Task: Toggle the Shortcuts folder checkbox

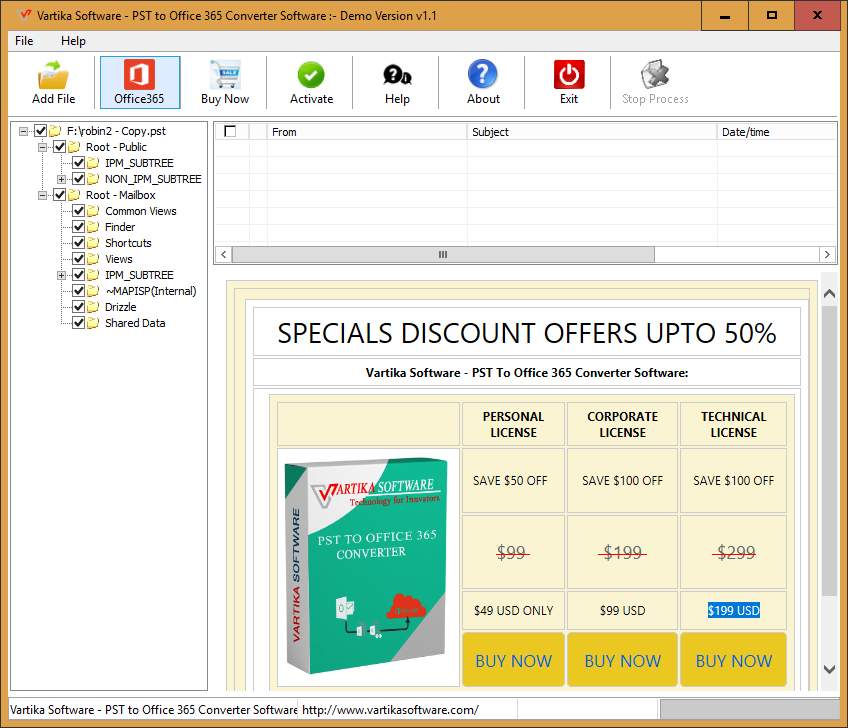Action: pos(78,243)
